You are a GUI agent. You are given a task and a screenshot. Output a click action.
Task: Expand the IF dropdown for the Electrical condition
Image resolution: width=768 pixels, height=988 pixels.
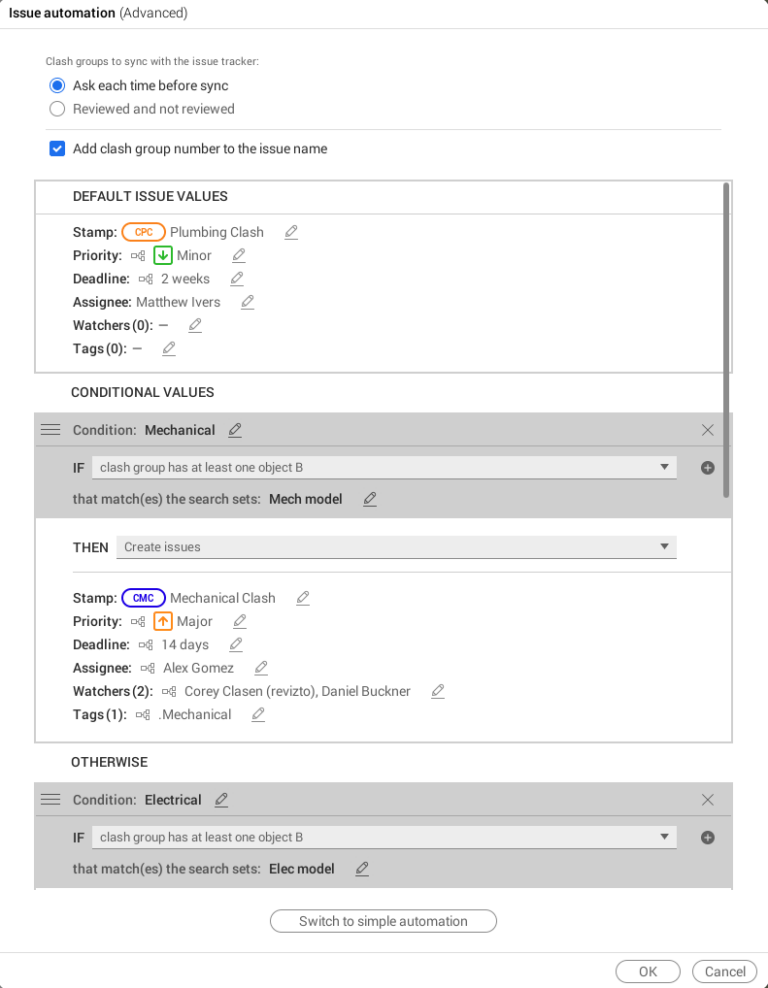tap(385, 837)
